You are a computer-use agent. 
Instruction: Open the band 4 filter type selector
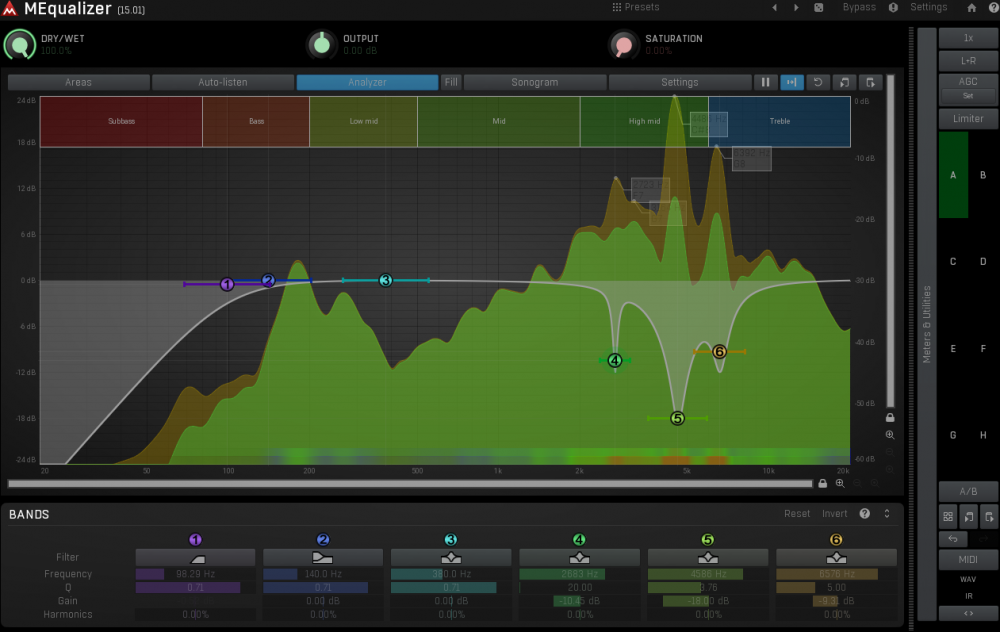click(x=579, y=558)
